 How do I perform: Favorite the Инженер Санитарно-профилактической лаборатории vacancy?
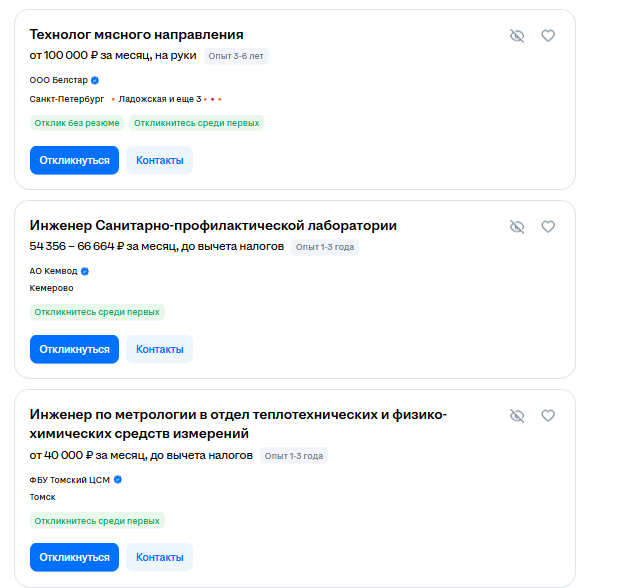tap(548, 227)
